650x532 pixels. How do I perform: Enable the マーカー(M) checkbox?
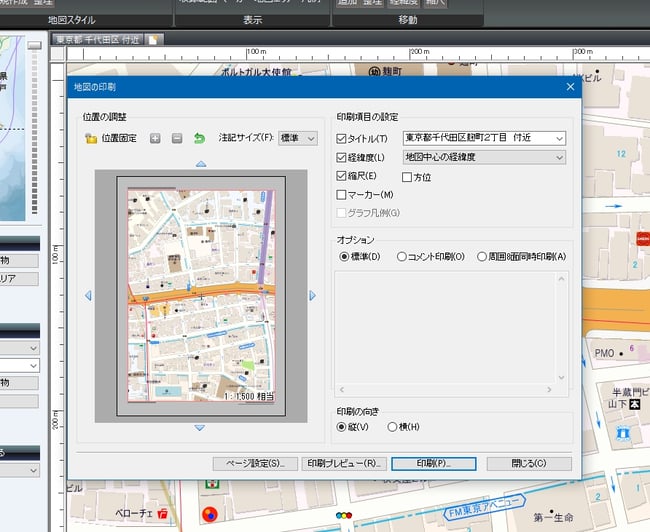[x=342, y=194]
